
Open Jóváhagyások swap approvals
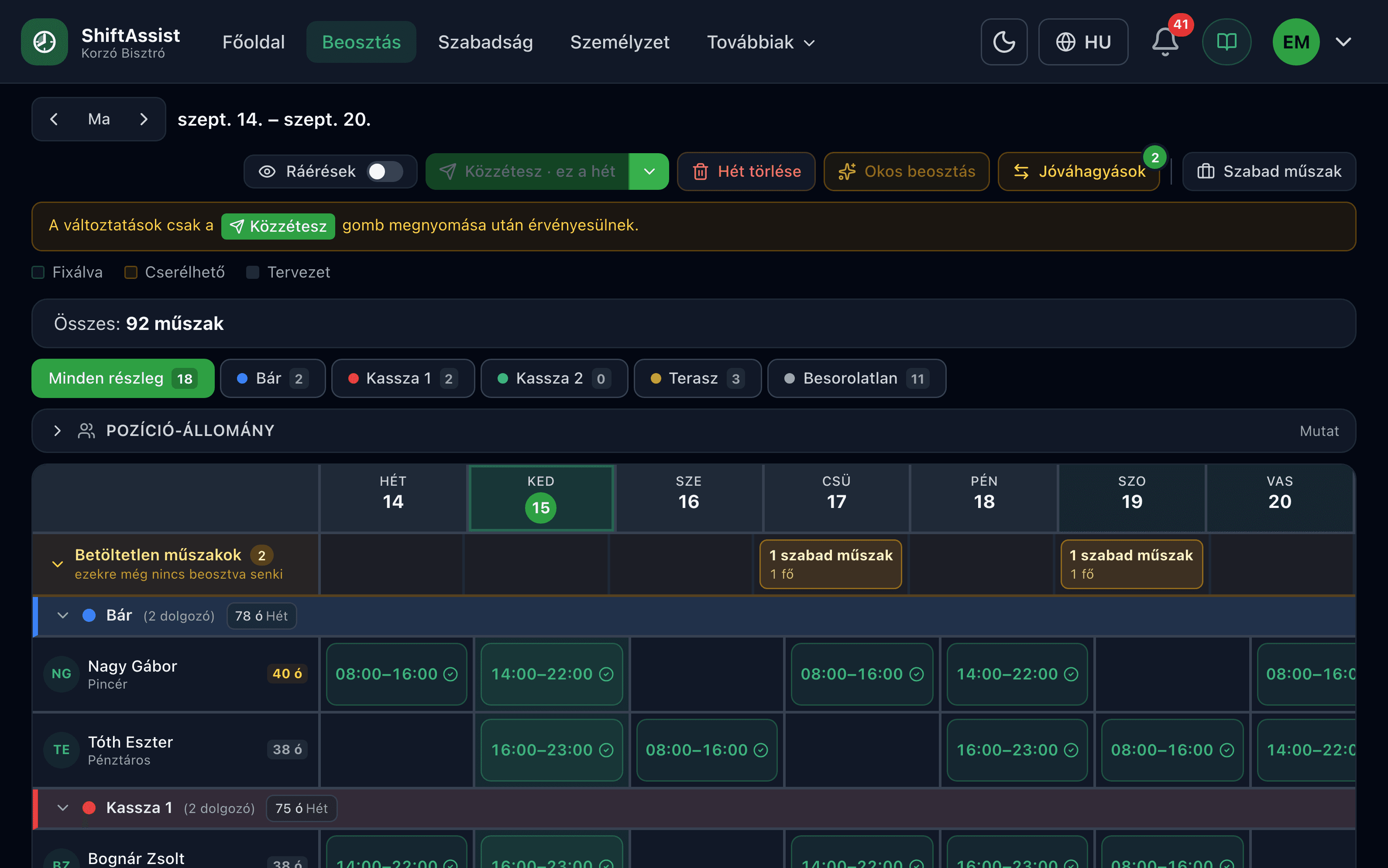point(1079,171)
